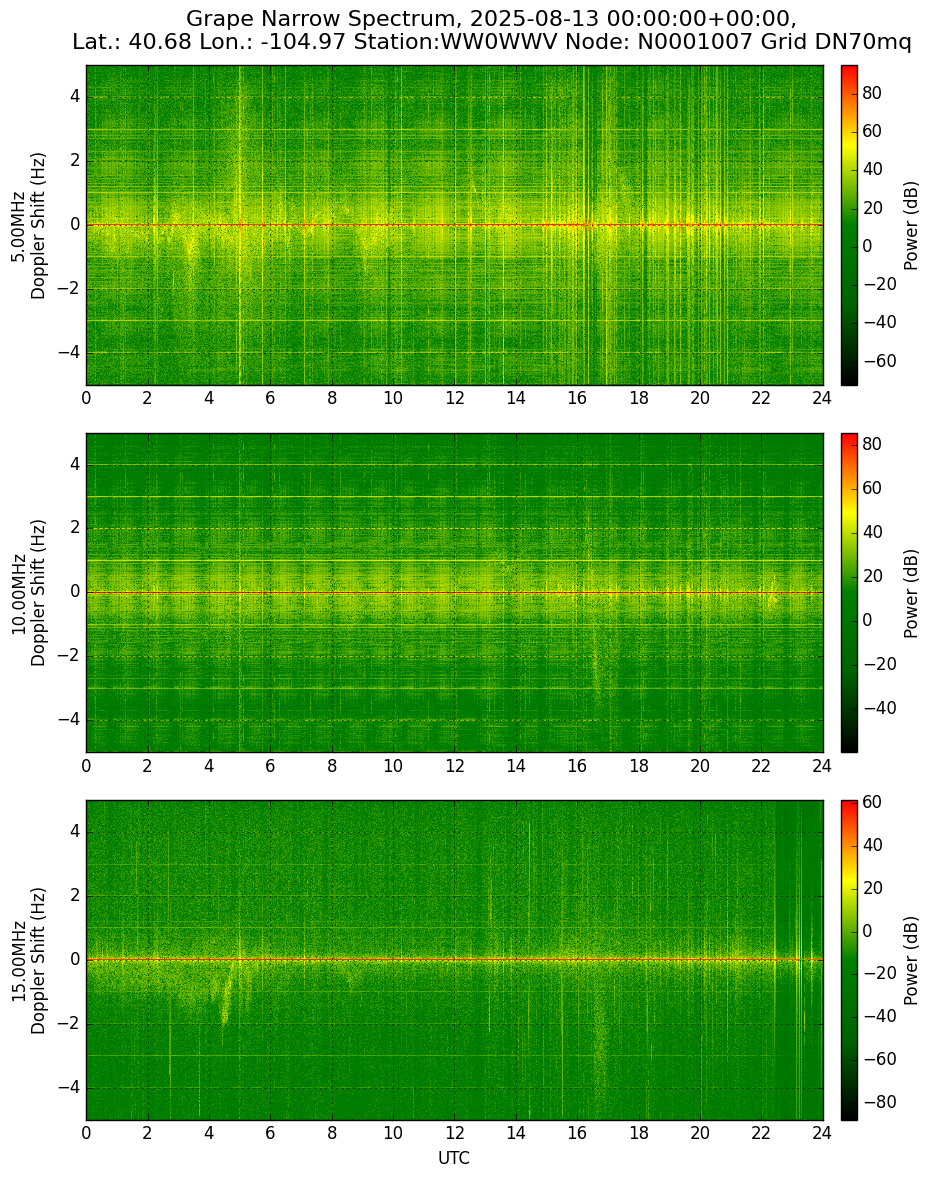Click the '20' tick on 10.00MHz colorbar
The width and height of the screenshot is (932, 1178).
[x=872, y=576]
